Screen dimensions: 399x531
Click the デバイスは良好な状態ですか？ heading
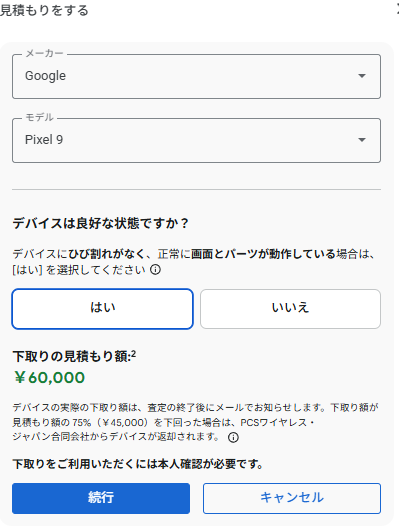(100, 224)
